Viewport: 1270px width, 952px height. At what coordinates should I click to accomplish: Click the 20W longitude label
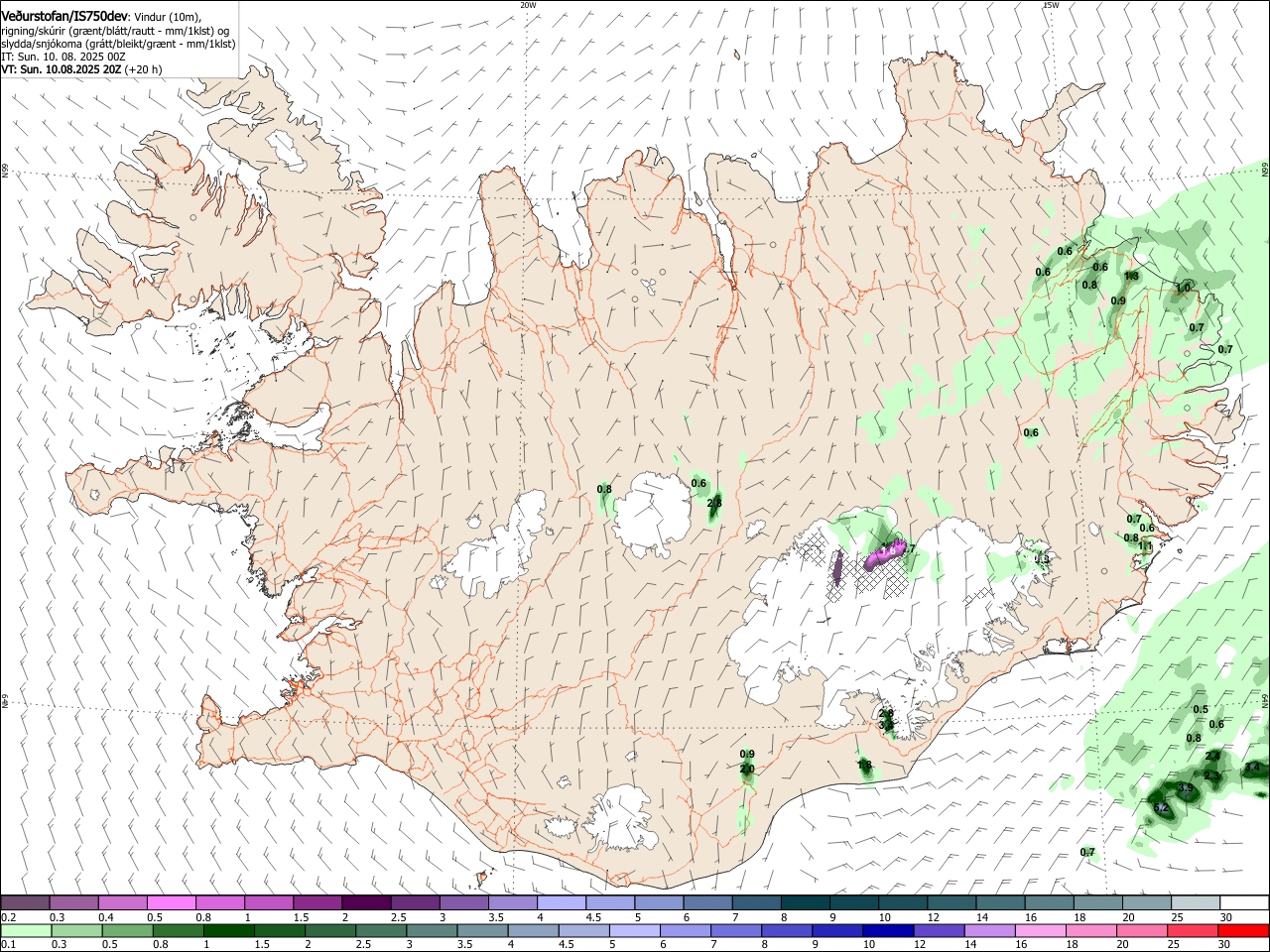tap(528, 5)
